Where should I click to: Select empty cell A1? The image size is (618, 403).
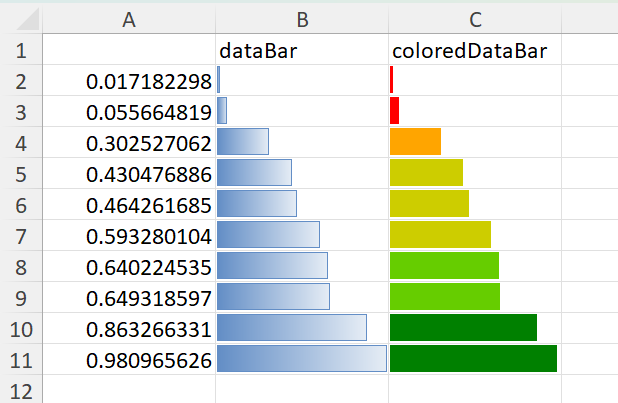point(129,50)
